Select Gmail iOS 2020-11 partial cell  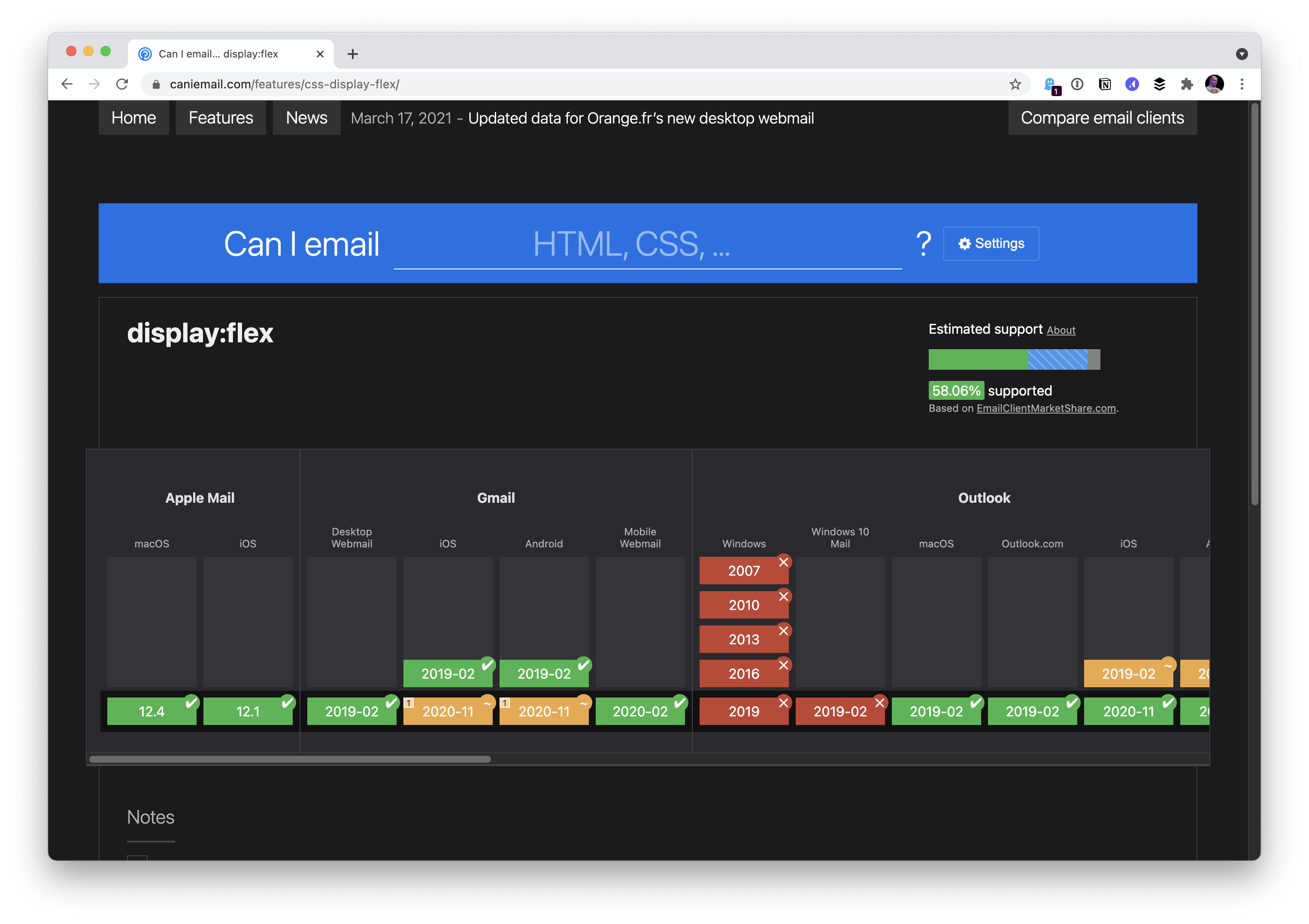coord(448,711)
